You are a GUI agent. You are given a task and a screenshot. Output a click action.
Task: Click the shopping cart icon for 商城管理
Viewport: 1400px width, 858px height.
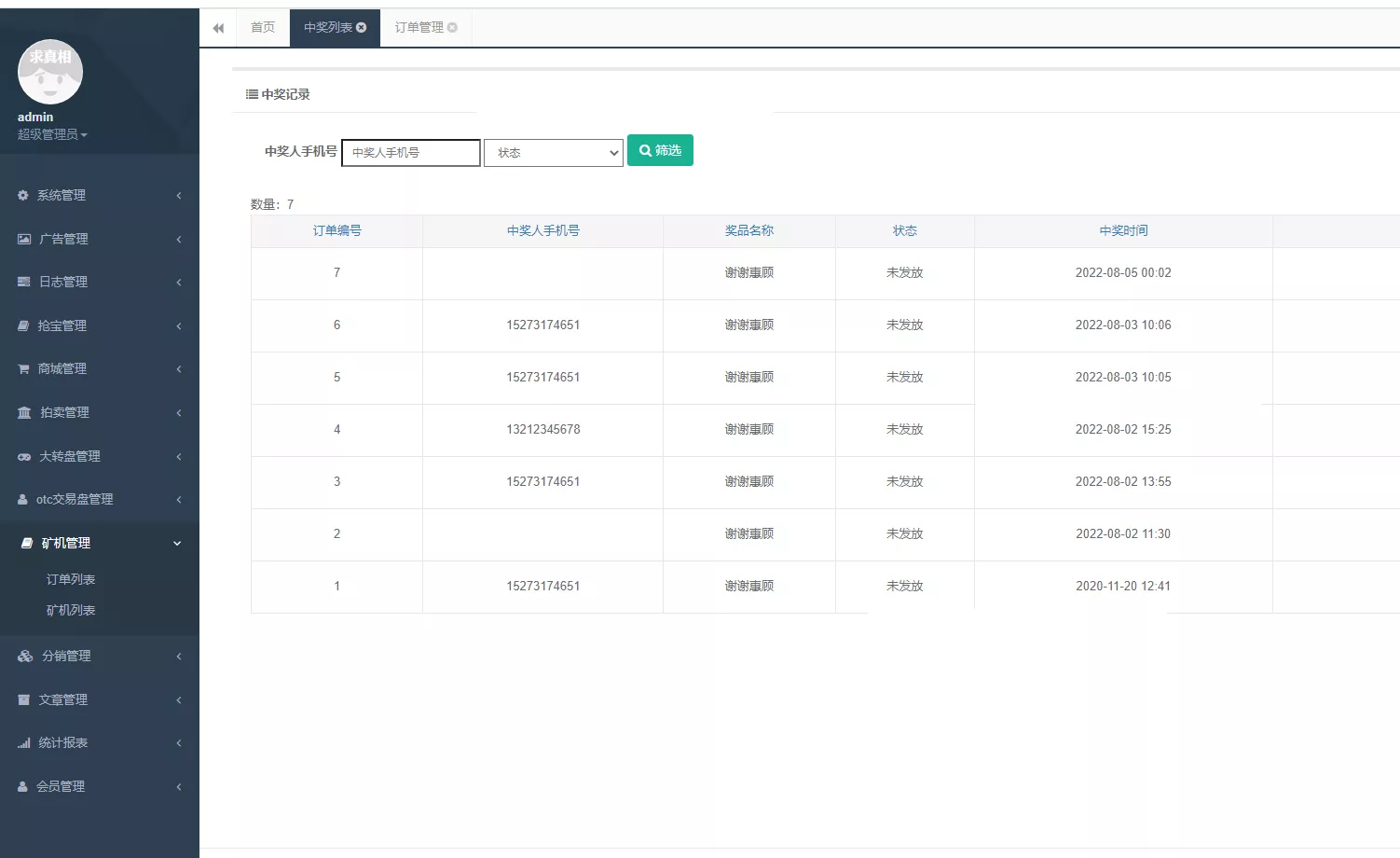tap(24, 369)
